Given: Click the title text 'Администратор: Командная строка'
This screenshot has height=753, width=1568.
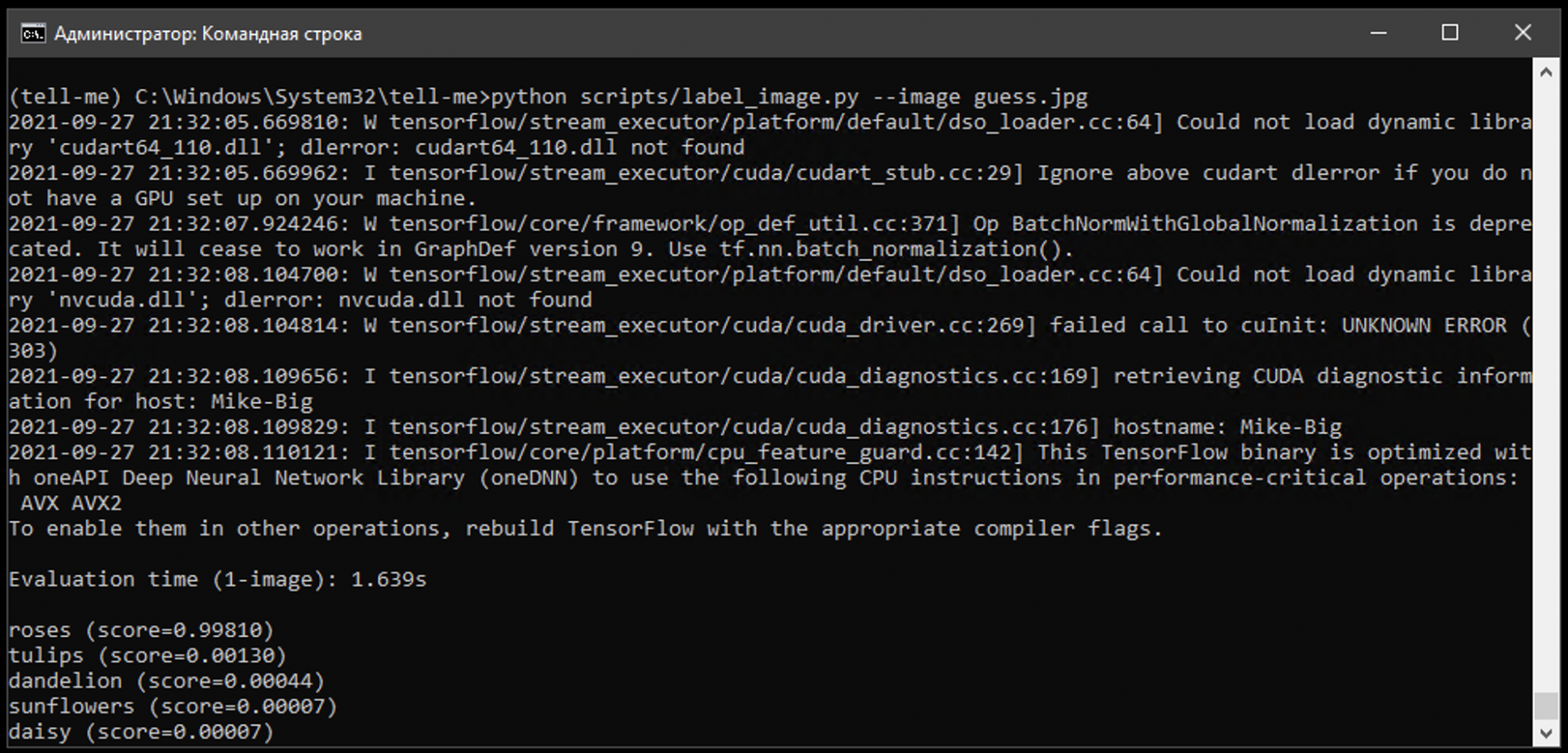Looking at the screenshot, I should tap(207, 33).
